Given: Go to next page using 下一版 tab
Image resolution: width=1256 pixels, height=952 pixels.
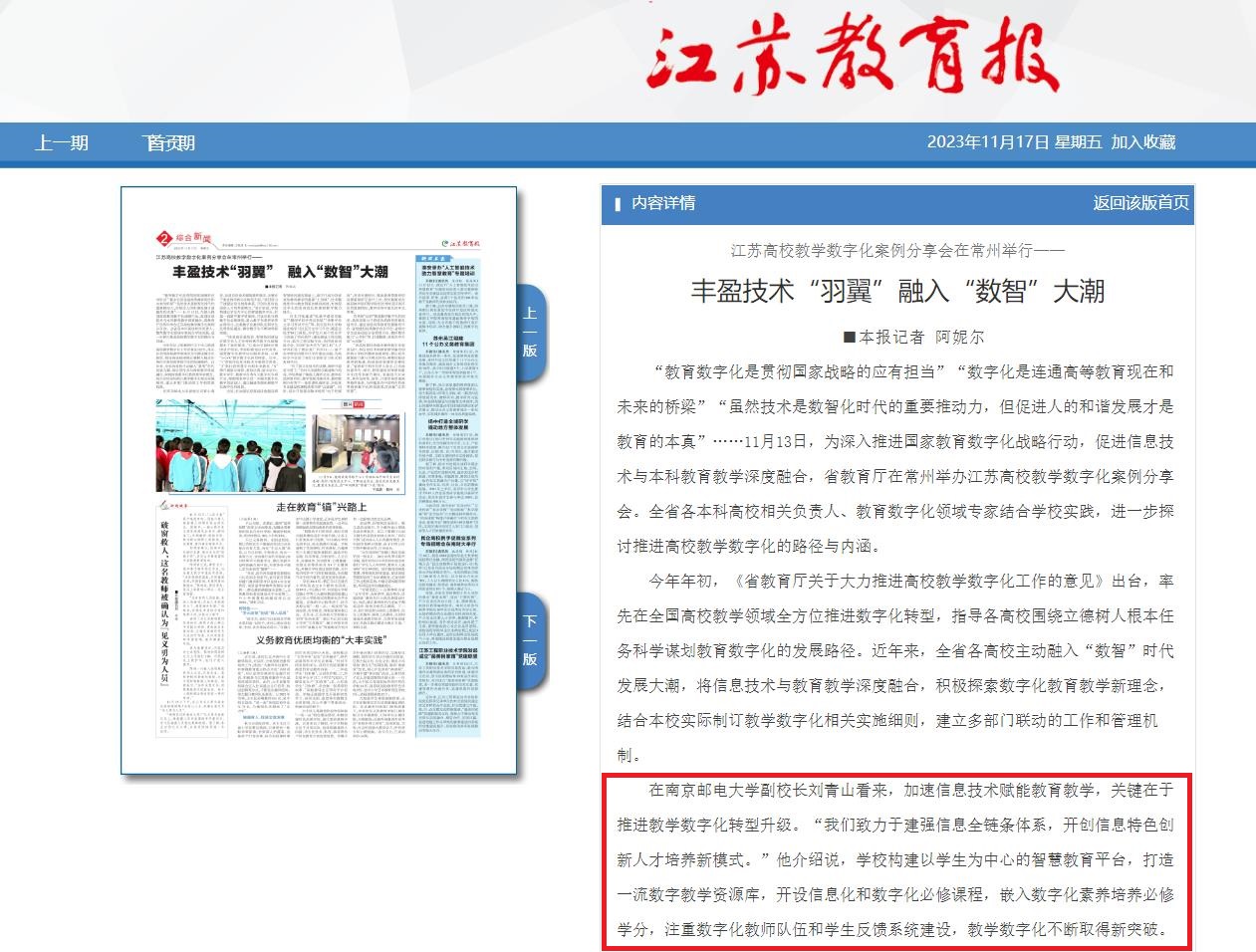Looking at the screenshot, I should (x=530, y=640).
